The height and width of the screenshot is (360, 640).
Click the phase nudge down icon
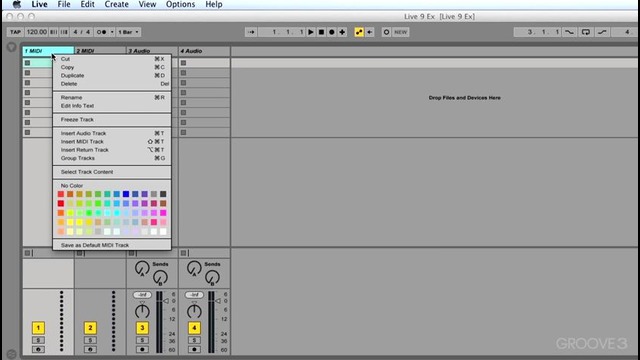pos(53,32)
